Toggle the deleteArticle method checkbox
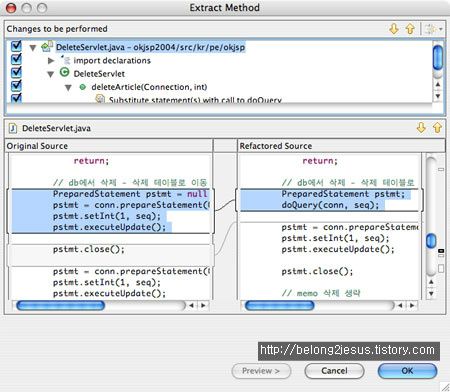 16,86
